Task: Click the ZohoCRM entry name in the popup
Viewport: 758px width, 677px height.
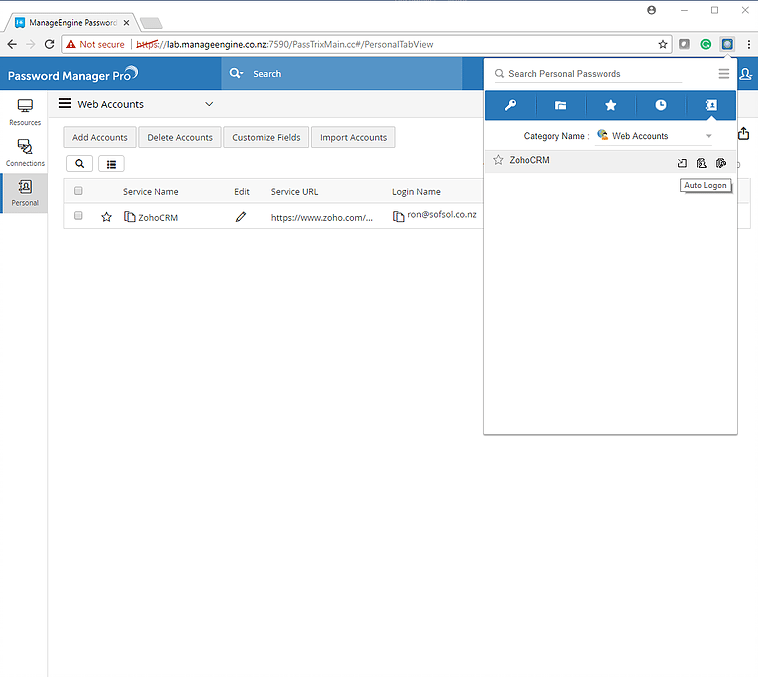Action: 529,160
